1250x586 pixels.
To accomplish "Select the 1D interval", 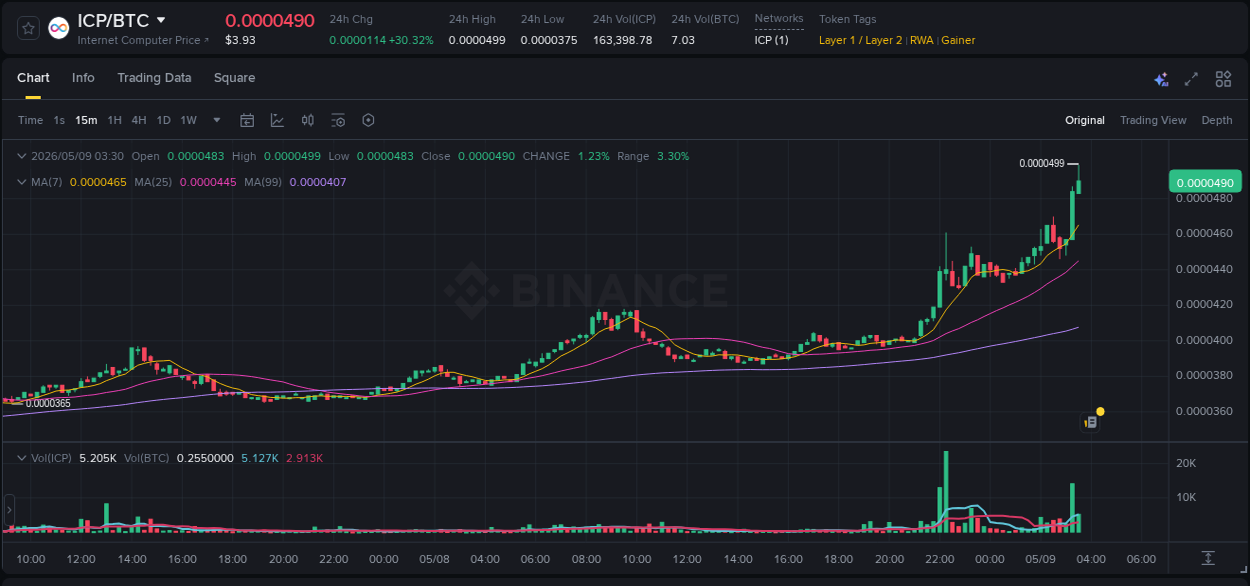I will pos(163,120).
